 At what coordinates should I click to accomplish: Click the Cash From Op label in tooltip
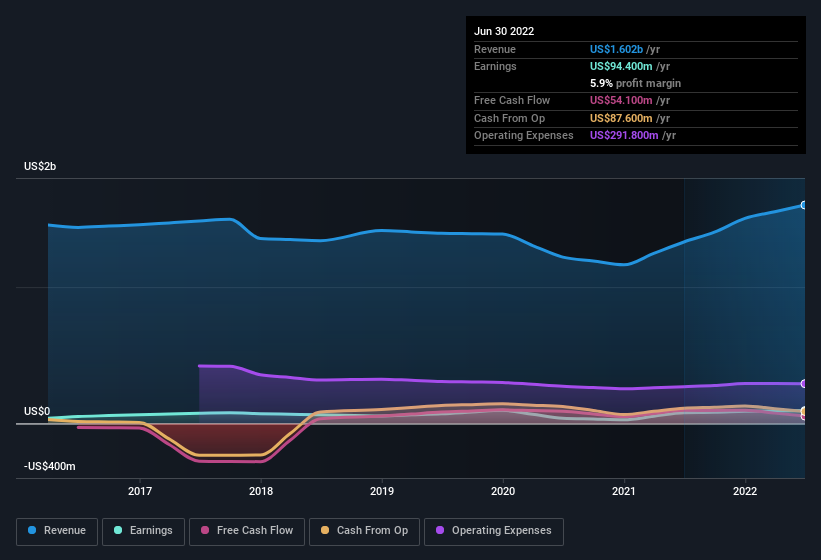[x=509, y=118]
